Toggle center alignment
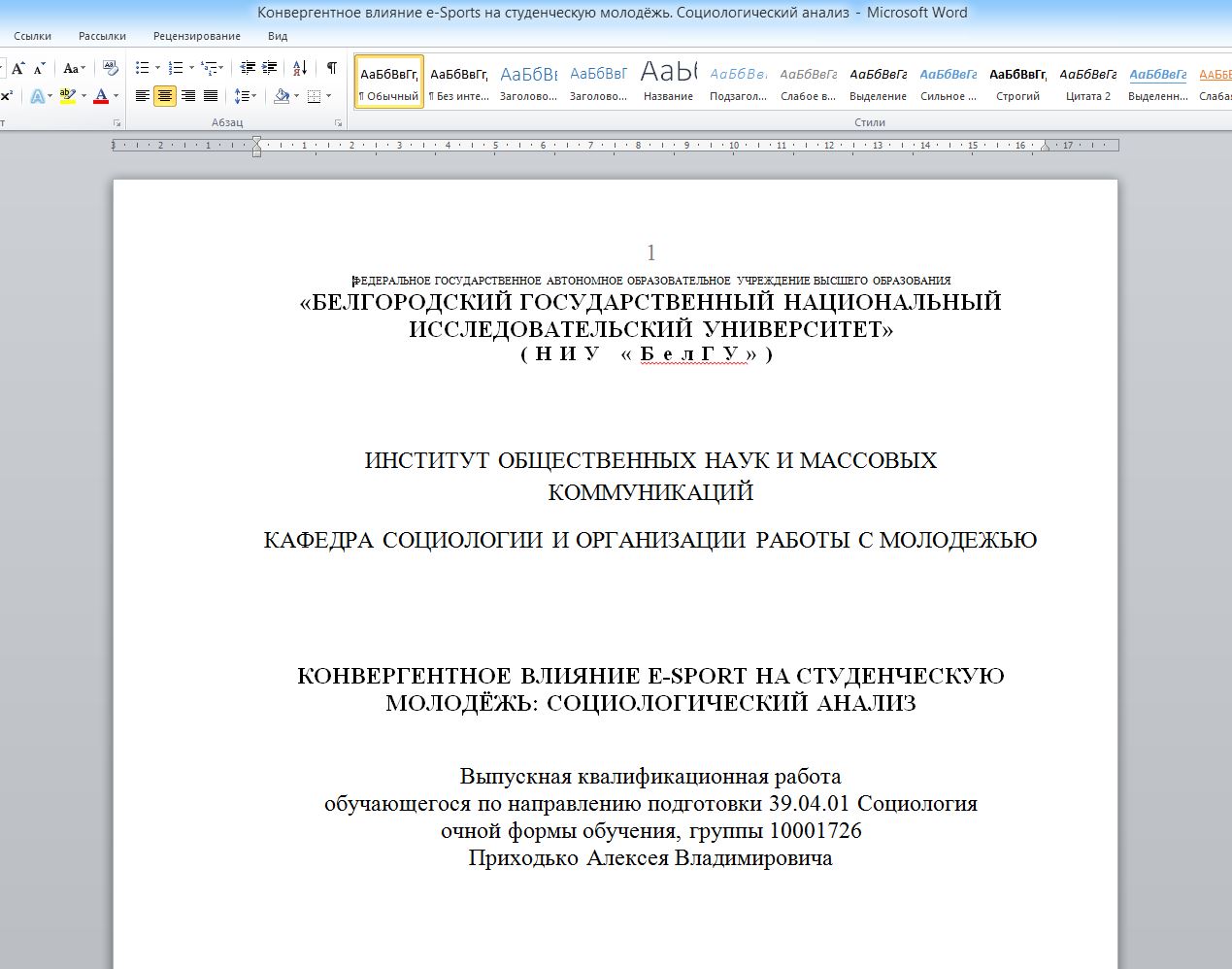The width and height of the screenshot is (1232, 969). coord(165,96)
